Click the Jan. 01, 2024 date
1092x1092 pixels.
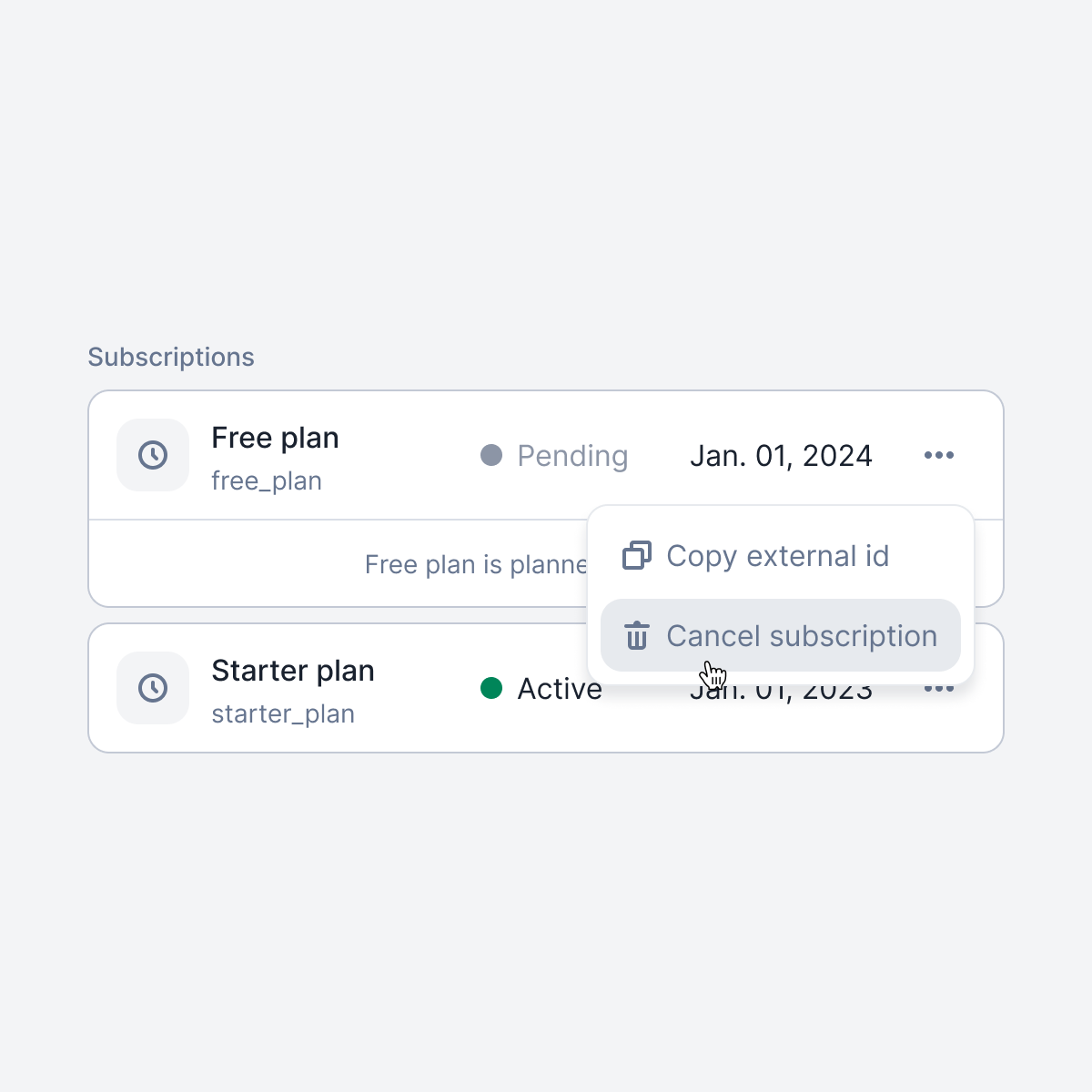(x=781, y=456)
